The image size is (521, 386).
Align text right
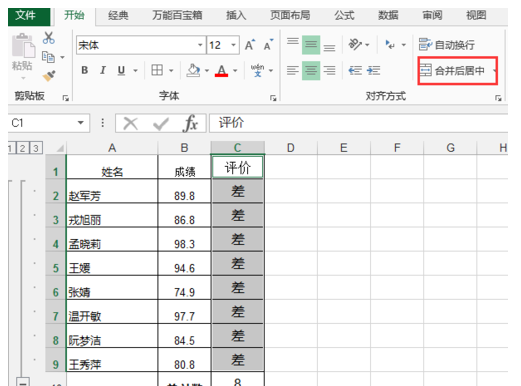tap(329, 70)
